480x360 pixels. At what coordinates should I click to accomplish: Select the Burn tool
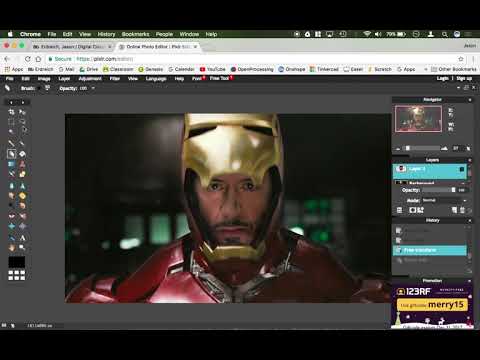(x=22, y=205)
